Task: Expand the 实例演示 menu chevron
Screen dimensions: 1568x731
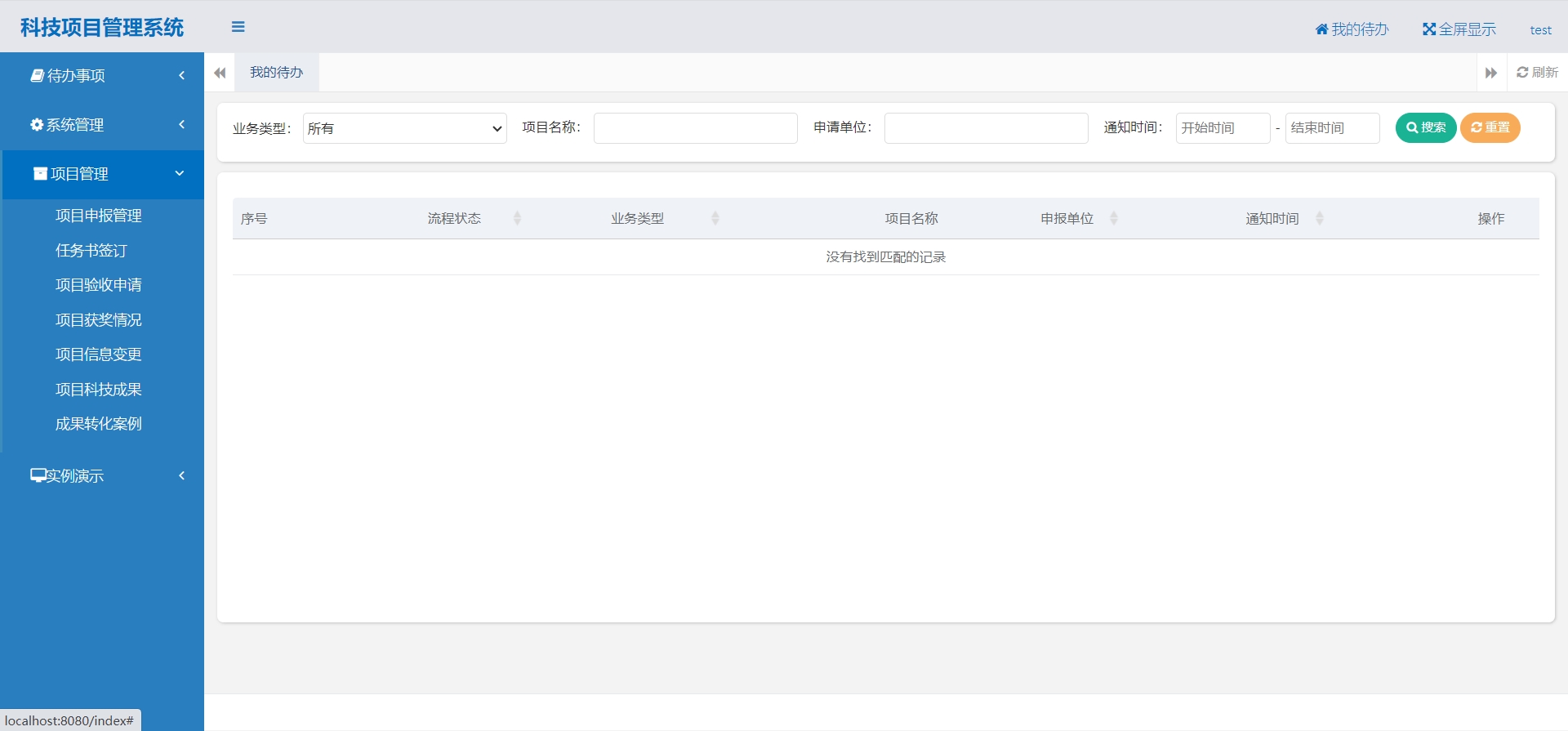Action: [181, 475]
